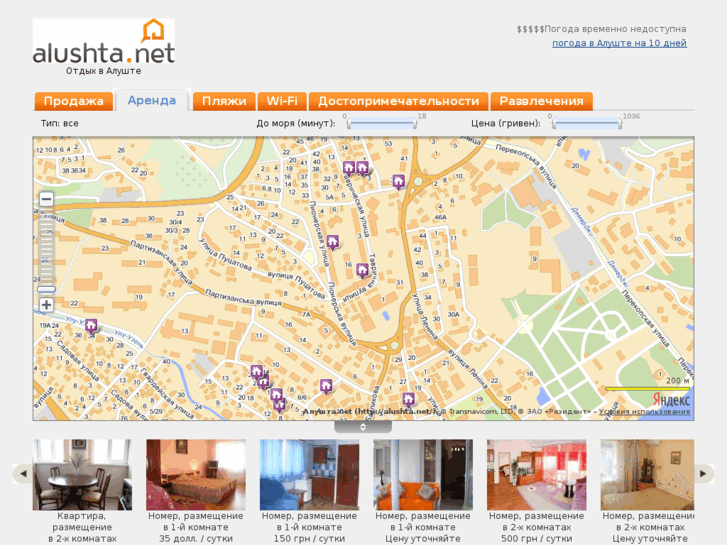
Task: Click the Яндекс logo on the map
Action: 671,399
